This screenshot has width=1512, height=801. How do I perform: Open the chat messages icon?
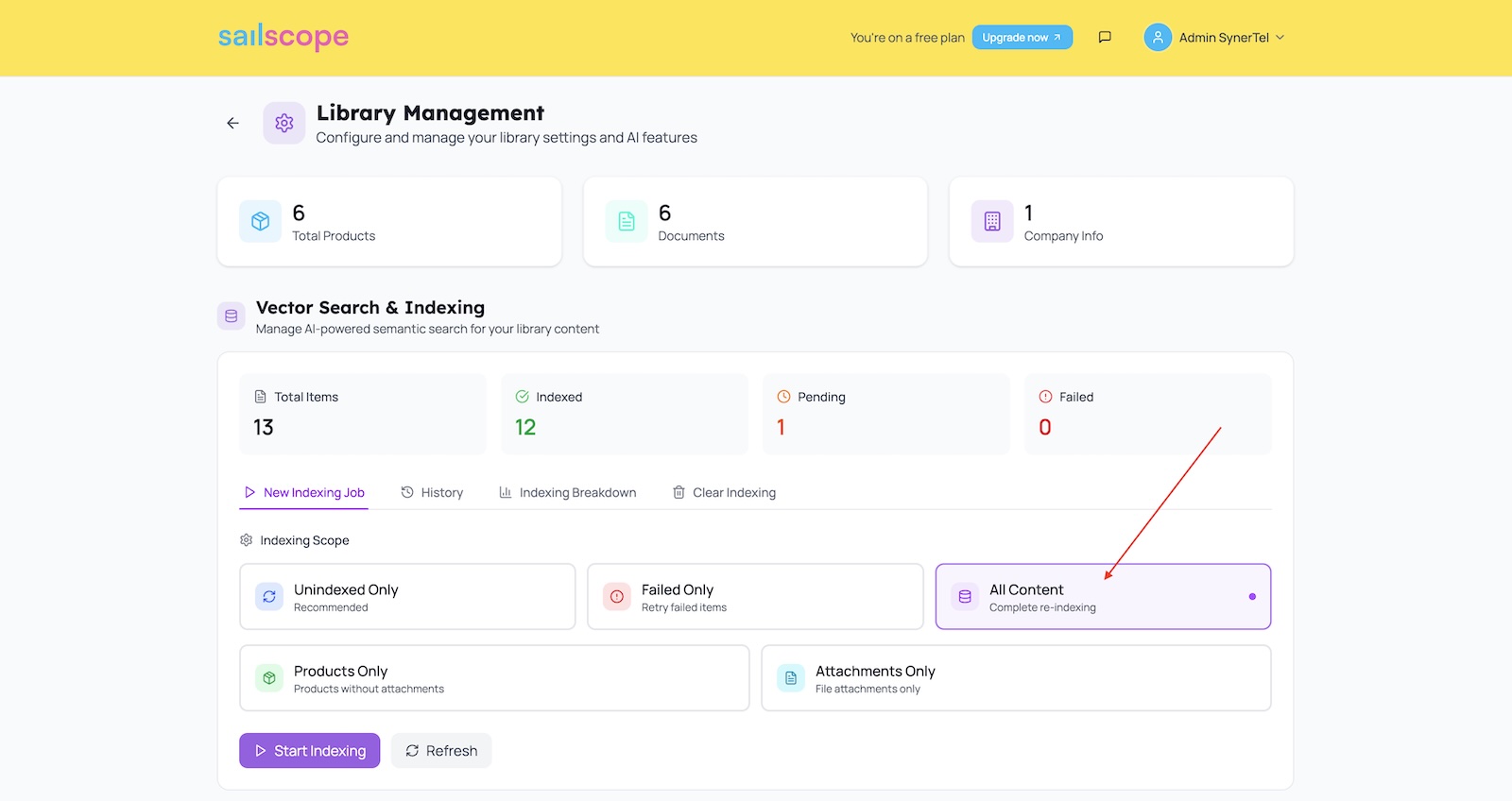click(x=1104, y=38)
